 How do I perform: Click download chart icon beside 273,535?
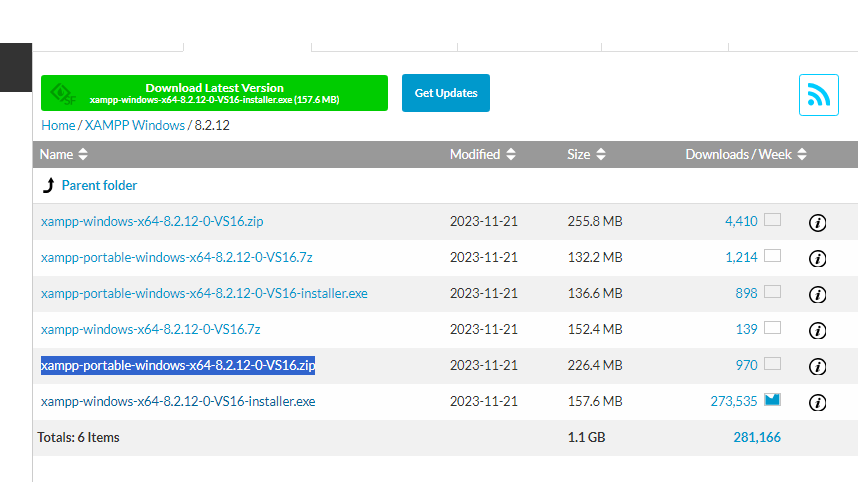pos(773,400)
